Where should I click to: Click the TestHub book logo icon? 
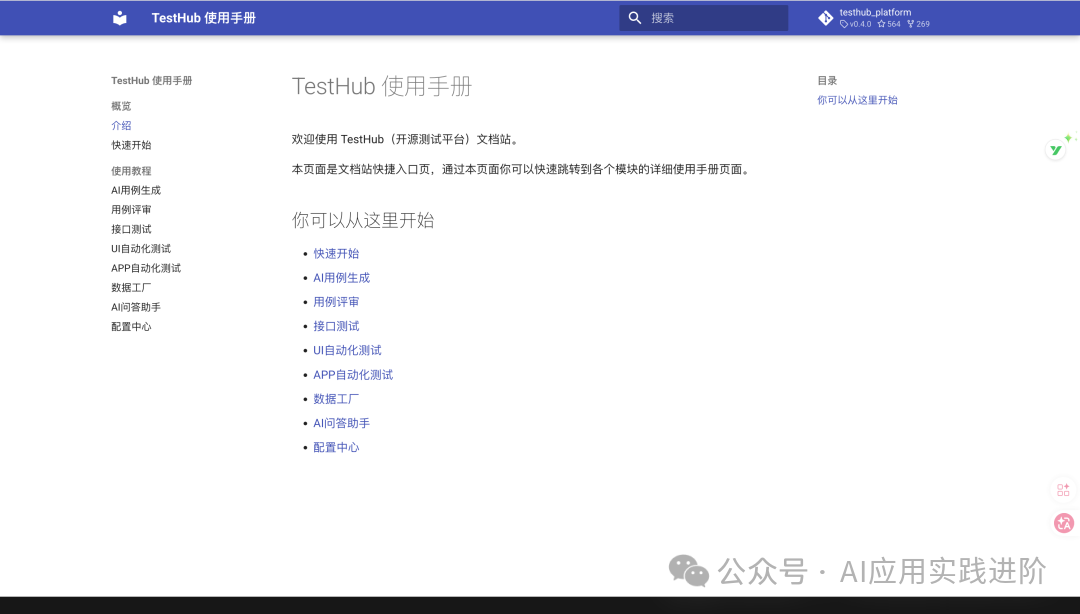(x=120, y=18)
